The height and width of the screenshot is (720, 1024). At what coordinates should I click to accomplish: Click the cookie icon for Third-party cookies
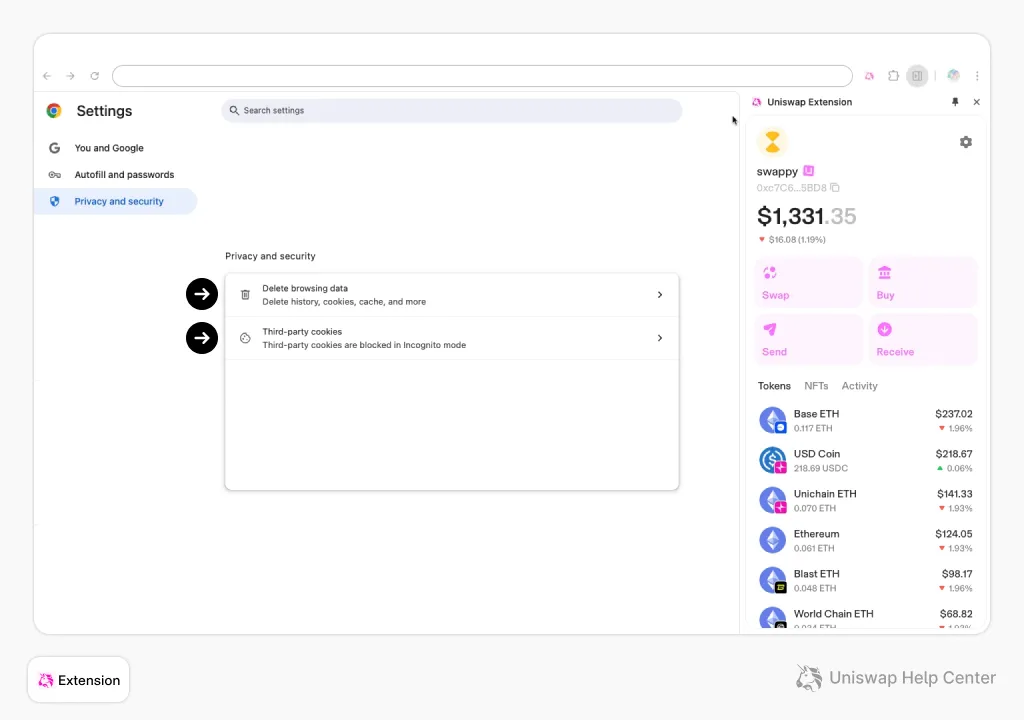click(x=245, y=338)
